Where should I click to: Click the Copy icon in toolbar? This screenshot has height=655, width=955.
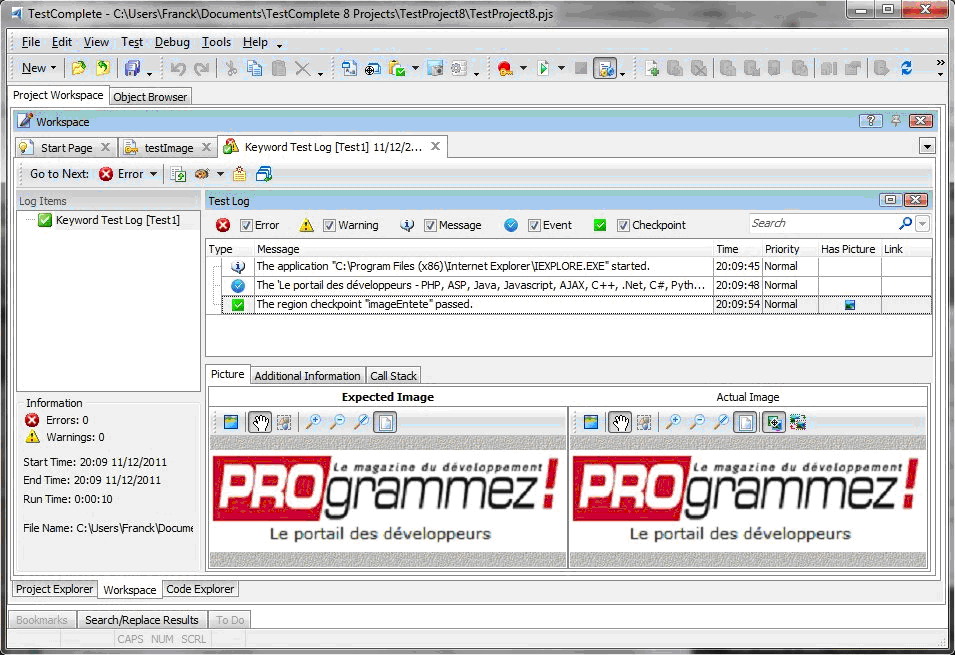coord(255,68)
